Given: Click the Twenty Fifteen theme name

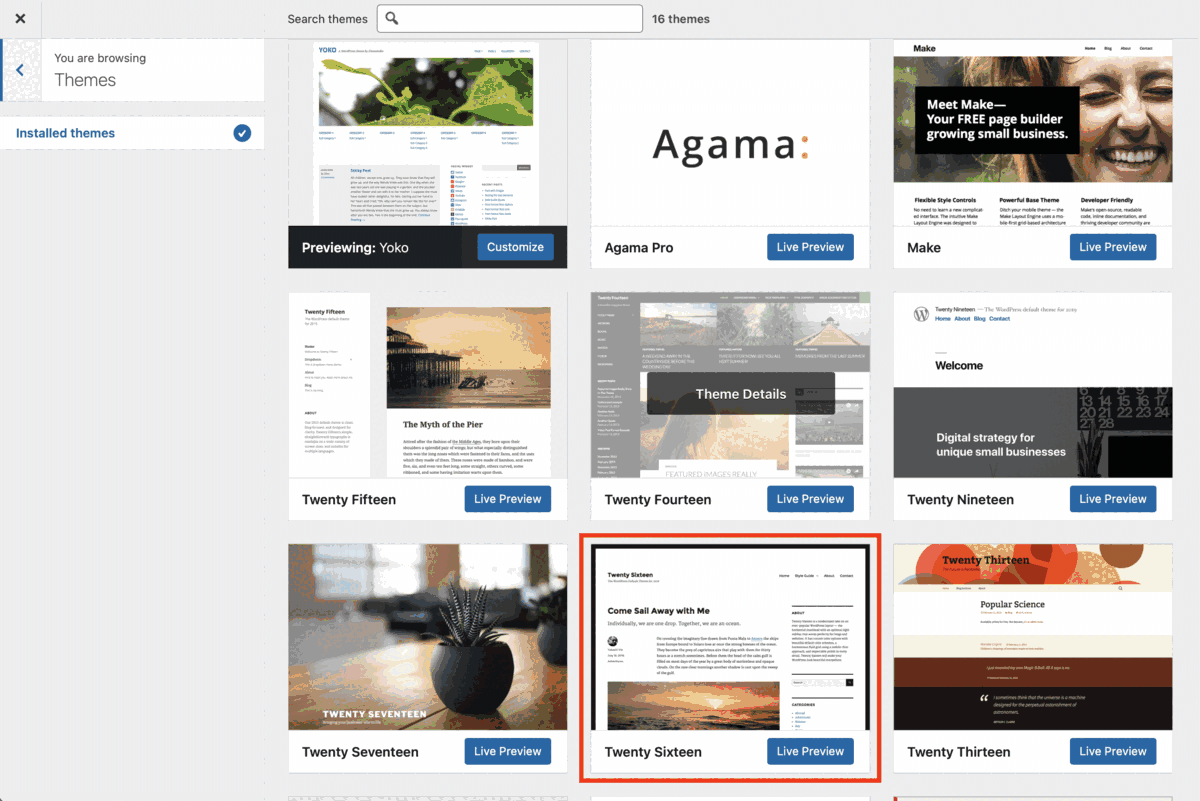Looking at the screenshot, I should coord(349,500).
